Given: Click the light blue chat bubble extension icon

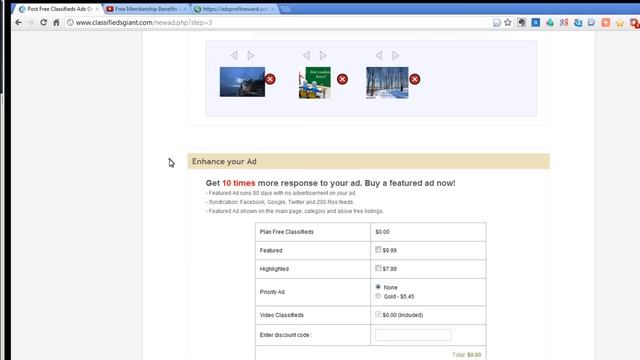Looking at the screenshot, I should coord(591,22).
